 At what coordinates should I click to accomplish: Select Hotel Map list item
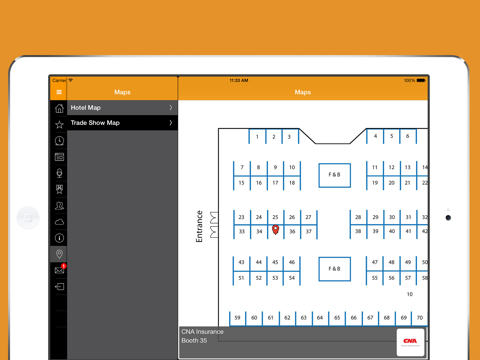(x=122, y=108)
